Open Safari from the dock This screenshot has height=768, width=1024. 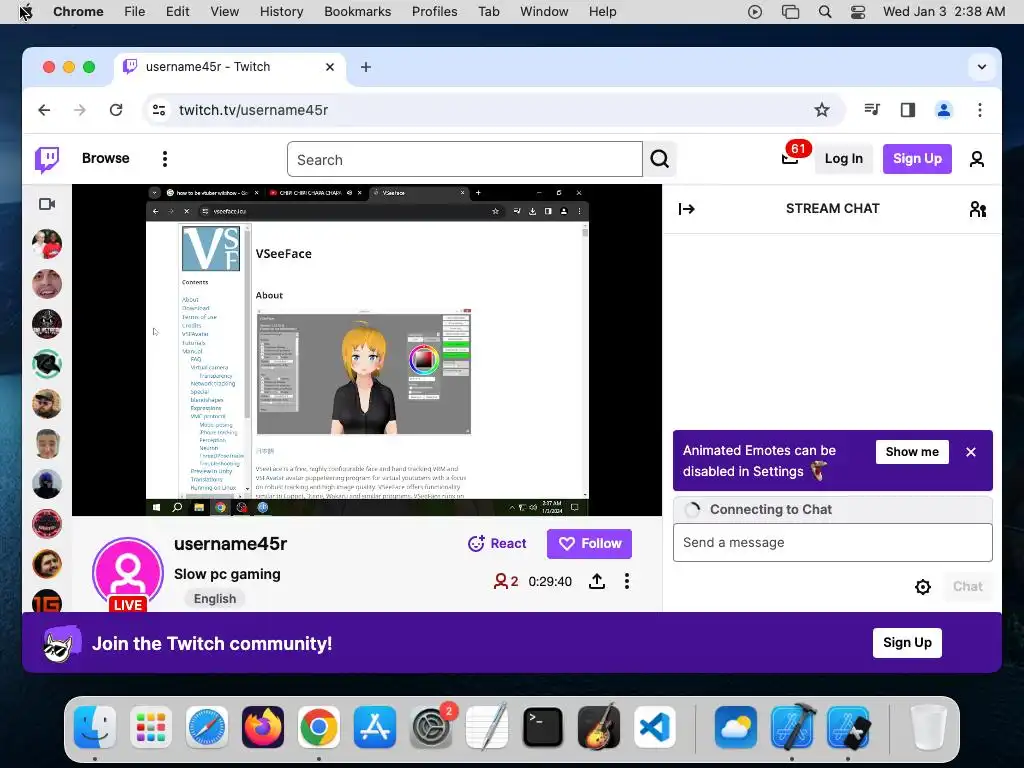207,727
